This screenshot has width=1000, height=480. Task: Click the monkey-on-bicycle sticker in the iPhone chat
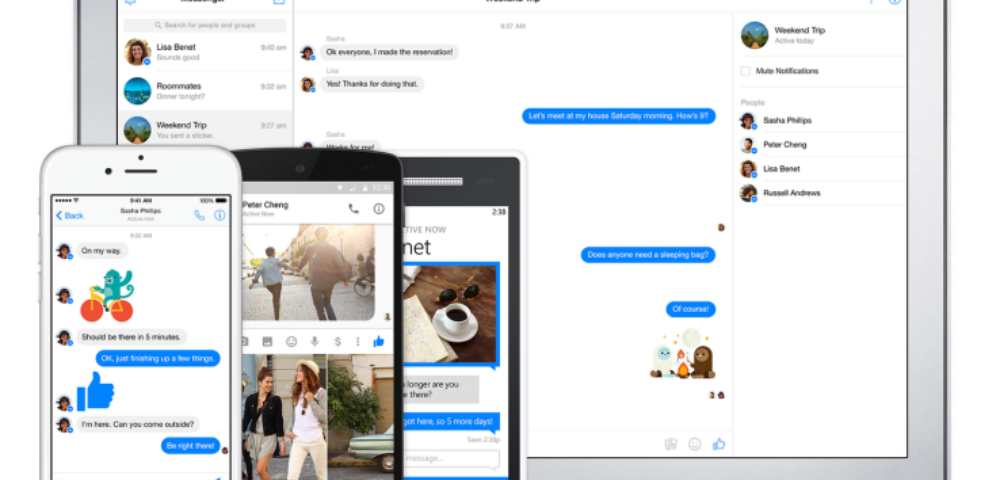(x=107, y=295)
